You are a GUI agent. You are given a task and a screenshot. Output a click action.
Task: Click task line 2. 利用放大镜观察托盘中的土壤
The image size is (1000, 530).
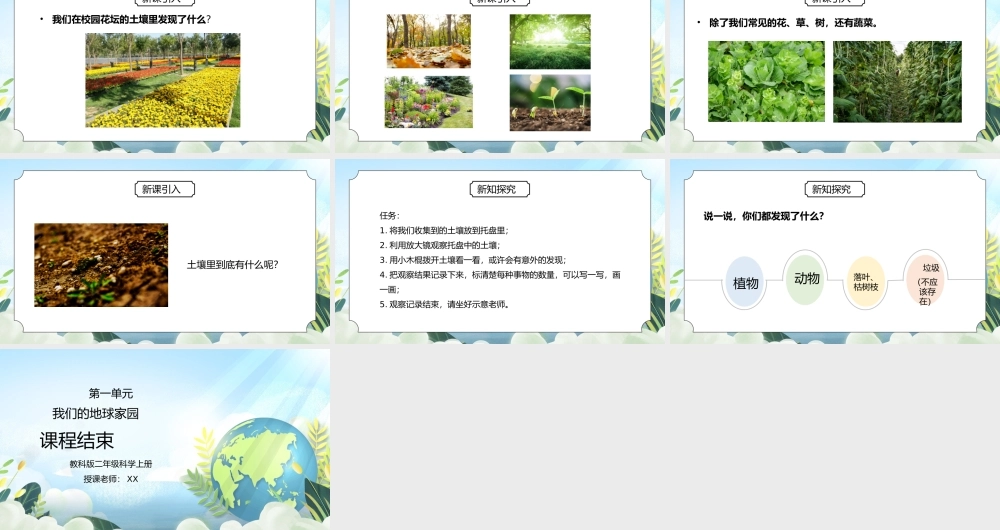(440, 245)
